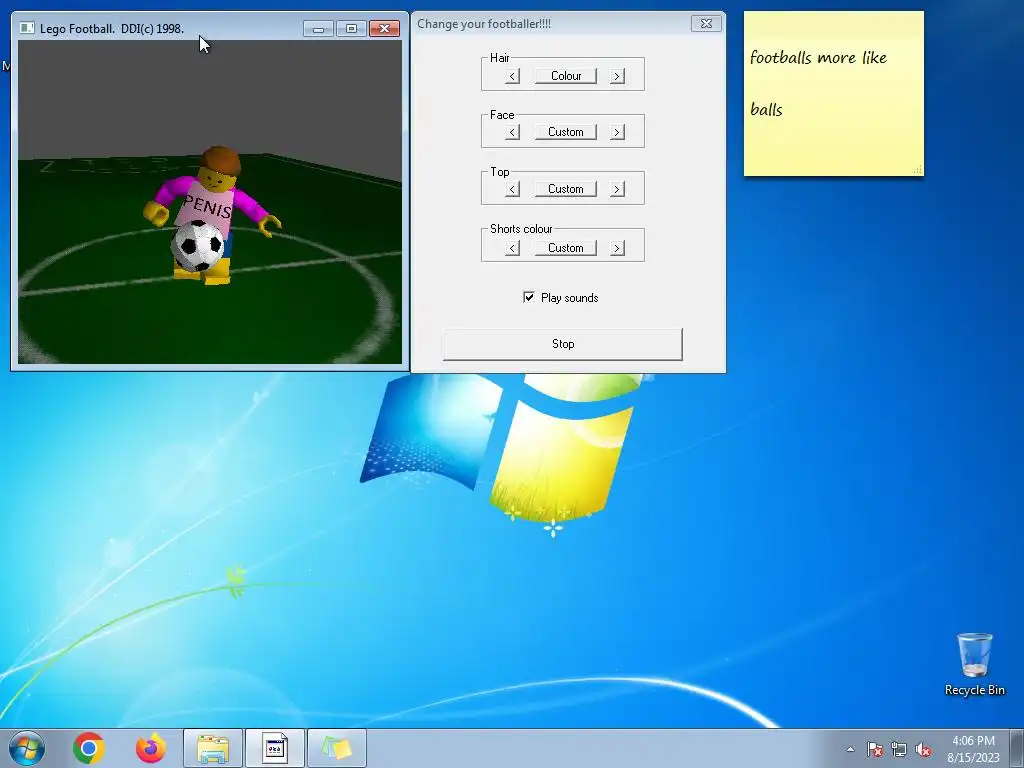Click the Shorts colour Custom button

pos(566,248)
